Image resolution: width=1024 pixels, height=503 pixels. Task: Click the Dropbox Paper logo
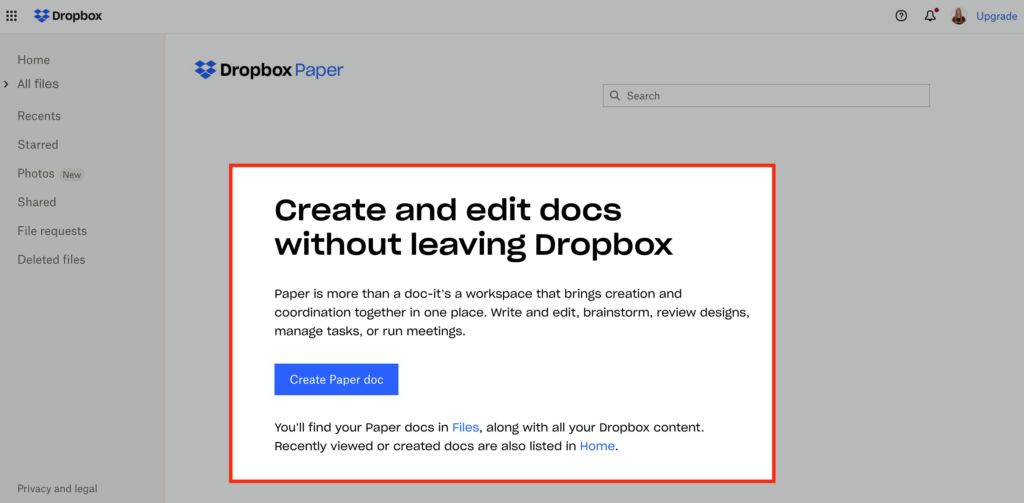point(269,70)
